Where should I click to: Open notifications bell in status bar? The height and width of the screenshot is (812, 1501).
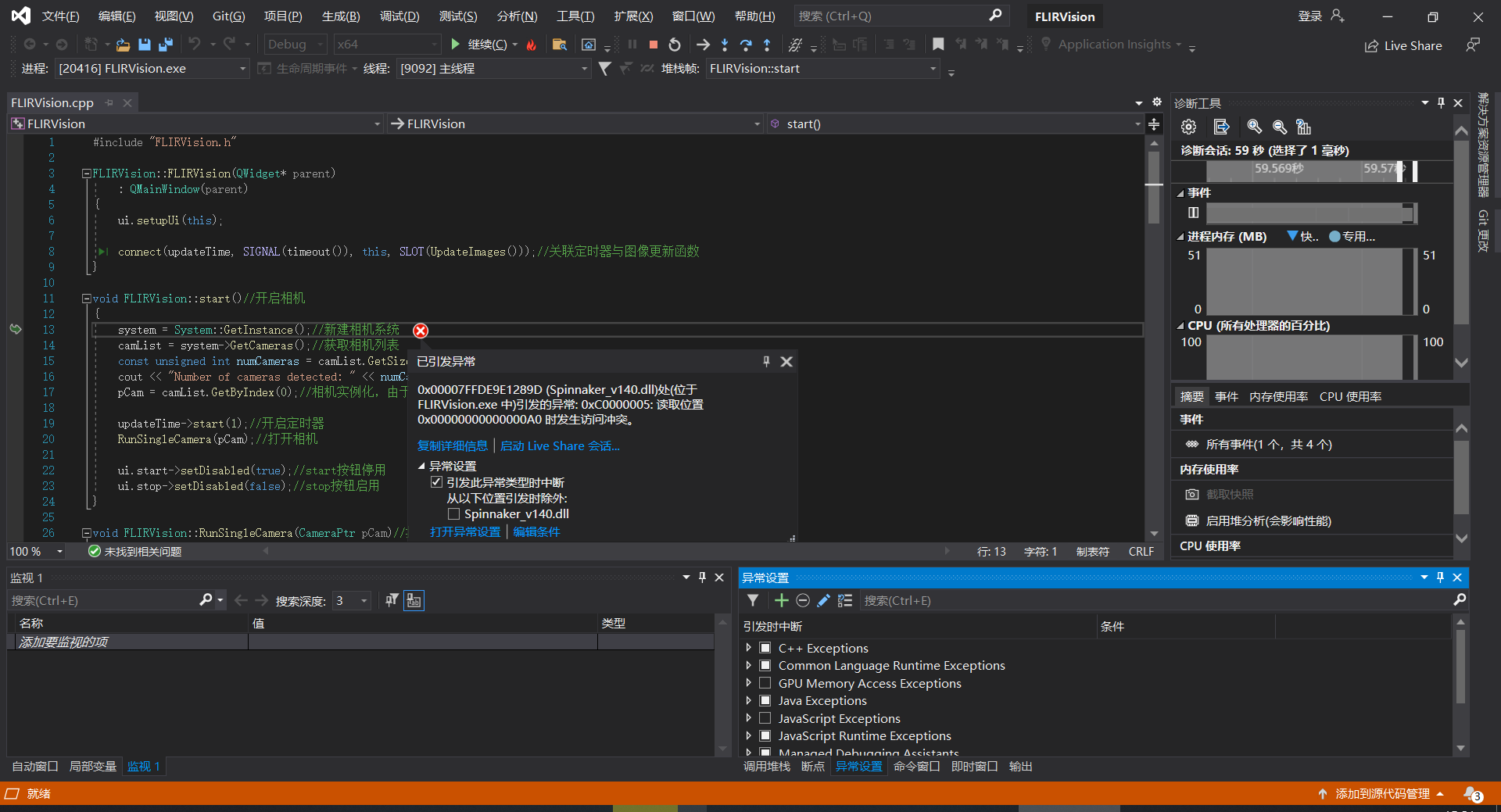(x=1472, y=793)
